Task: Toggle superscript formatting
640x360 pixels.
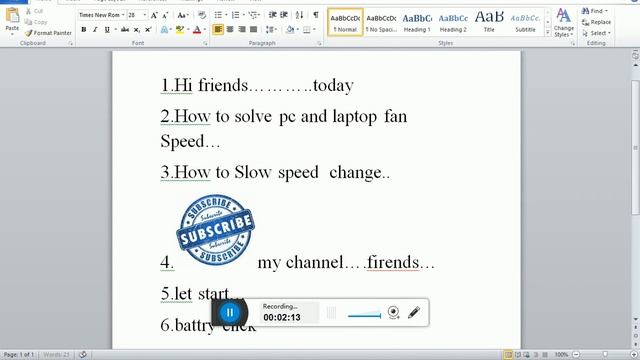Action: [148, 29]
